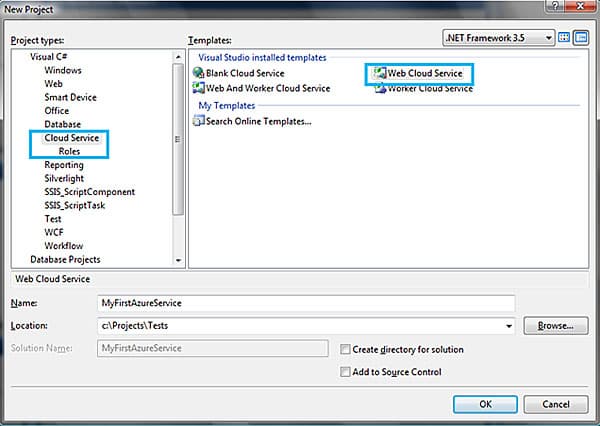Viewport: 600px width, 426px height.
Task: Select SSIS_ScriptTask project type
Action: 75,205
